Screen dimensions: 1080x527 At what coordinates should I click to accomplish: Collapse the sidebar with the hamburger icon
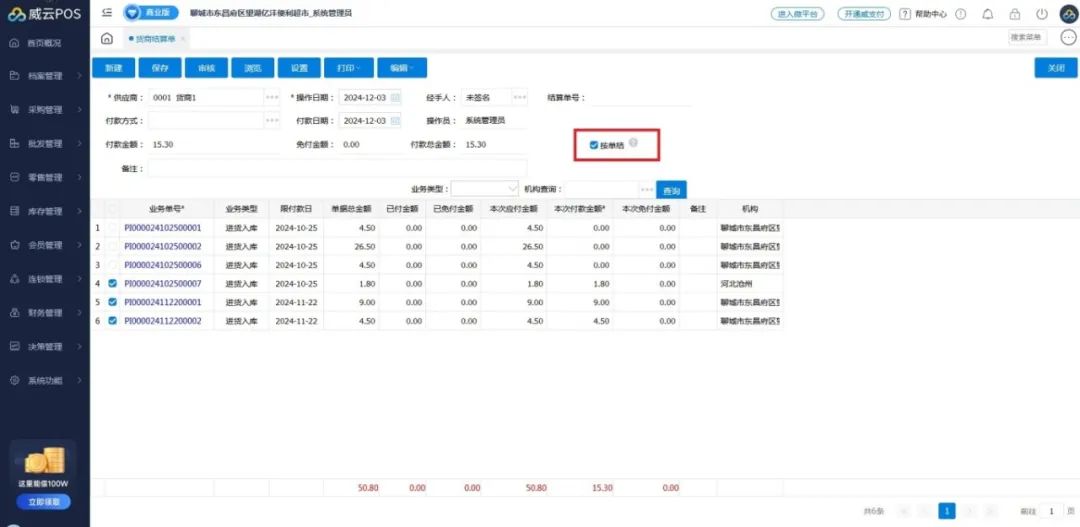click(107, 13)
